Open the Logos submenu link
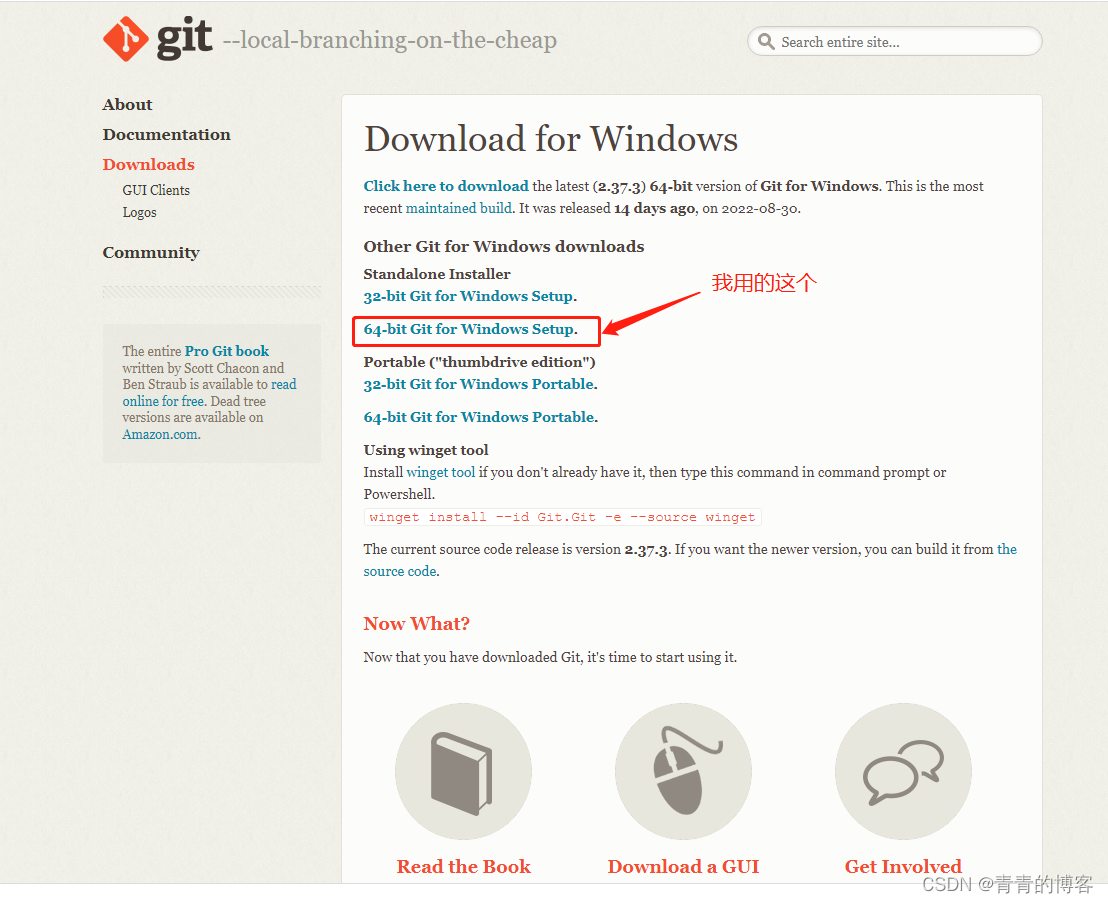 click(139, 212)
